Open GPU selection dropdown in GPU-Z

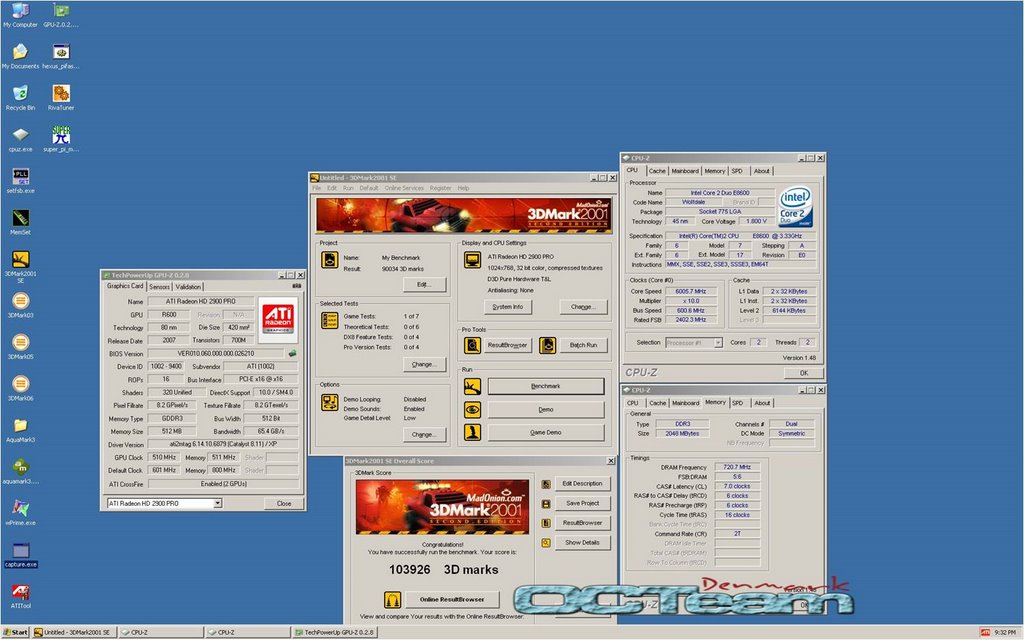(x=217, y=504)
